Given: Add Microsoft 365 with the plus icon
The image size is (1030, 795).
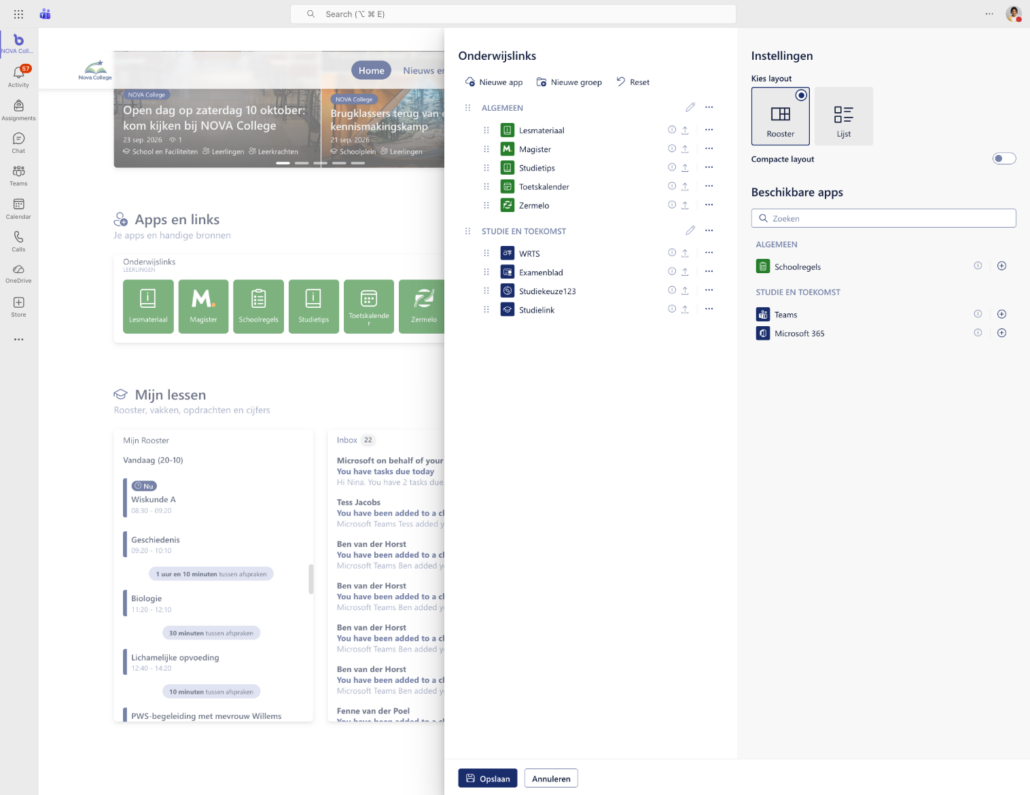Looking at the screenshot, I should click(1002, 333).
